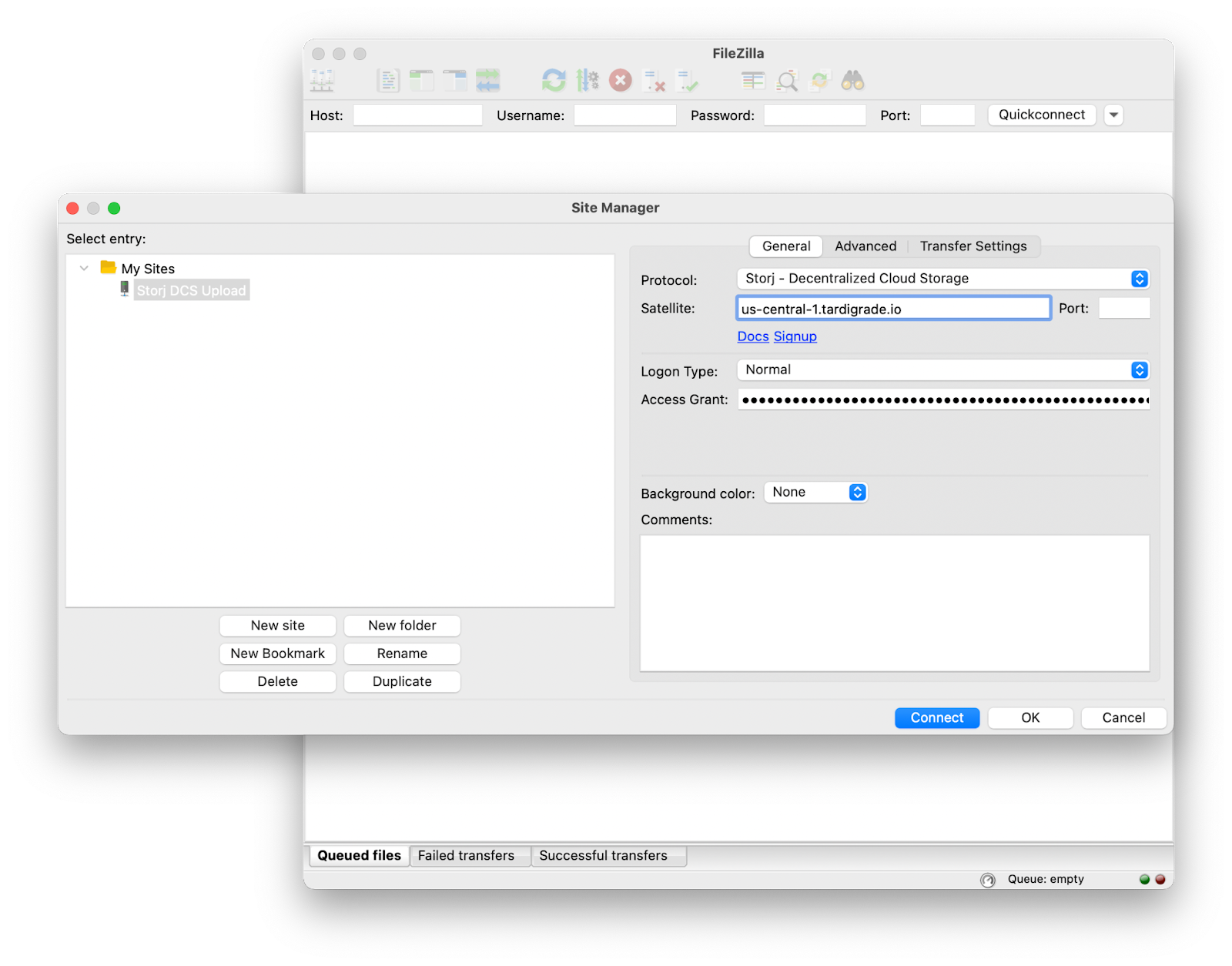
Task: Click the green activity indicator light
Action: tap(1144, 879)
